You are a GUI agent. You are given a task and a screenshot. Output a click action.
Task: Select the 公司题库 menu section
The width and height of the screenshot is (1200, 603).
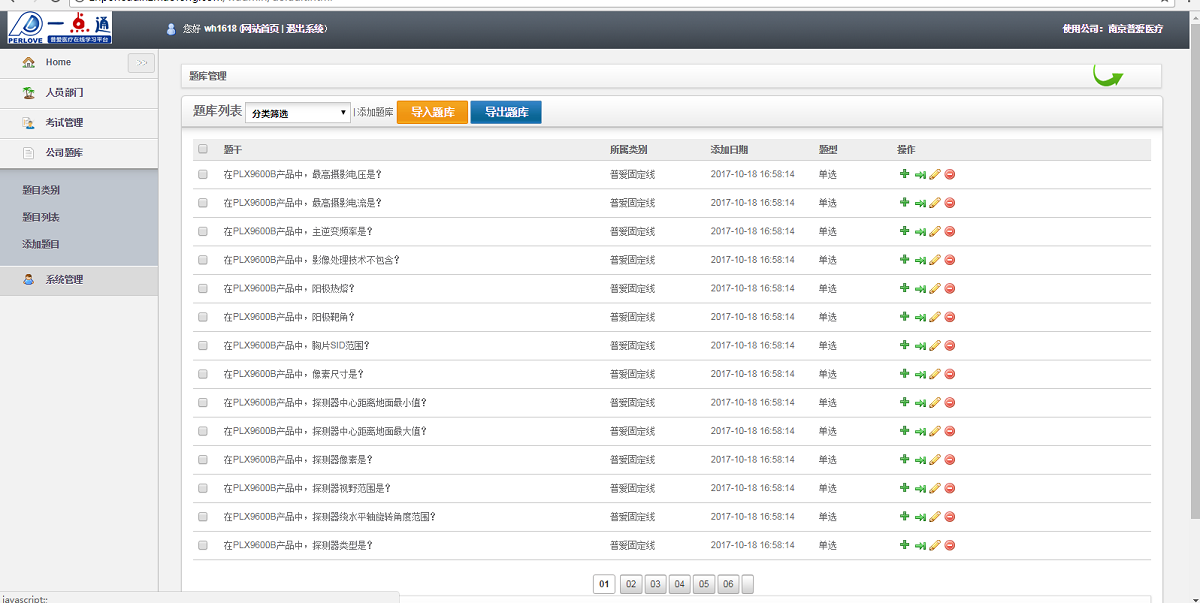[64, 153]
